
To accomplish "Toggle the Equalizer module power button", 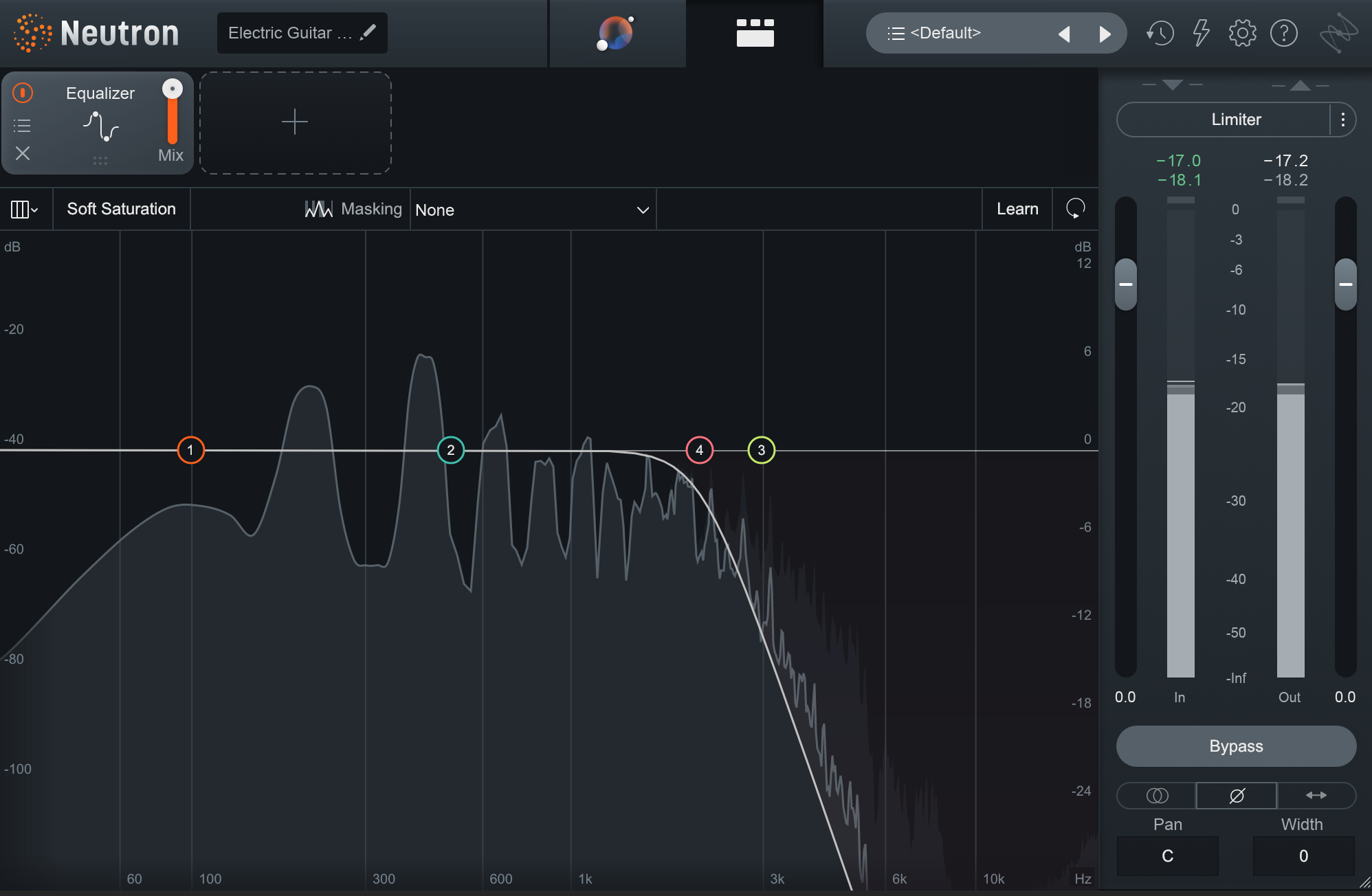I will coord(23,93).
